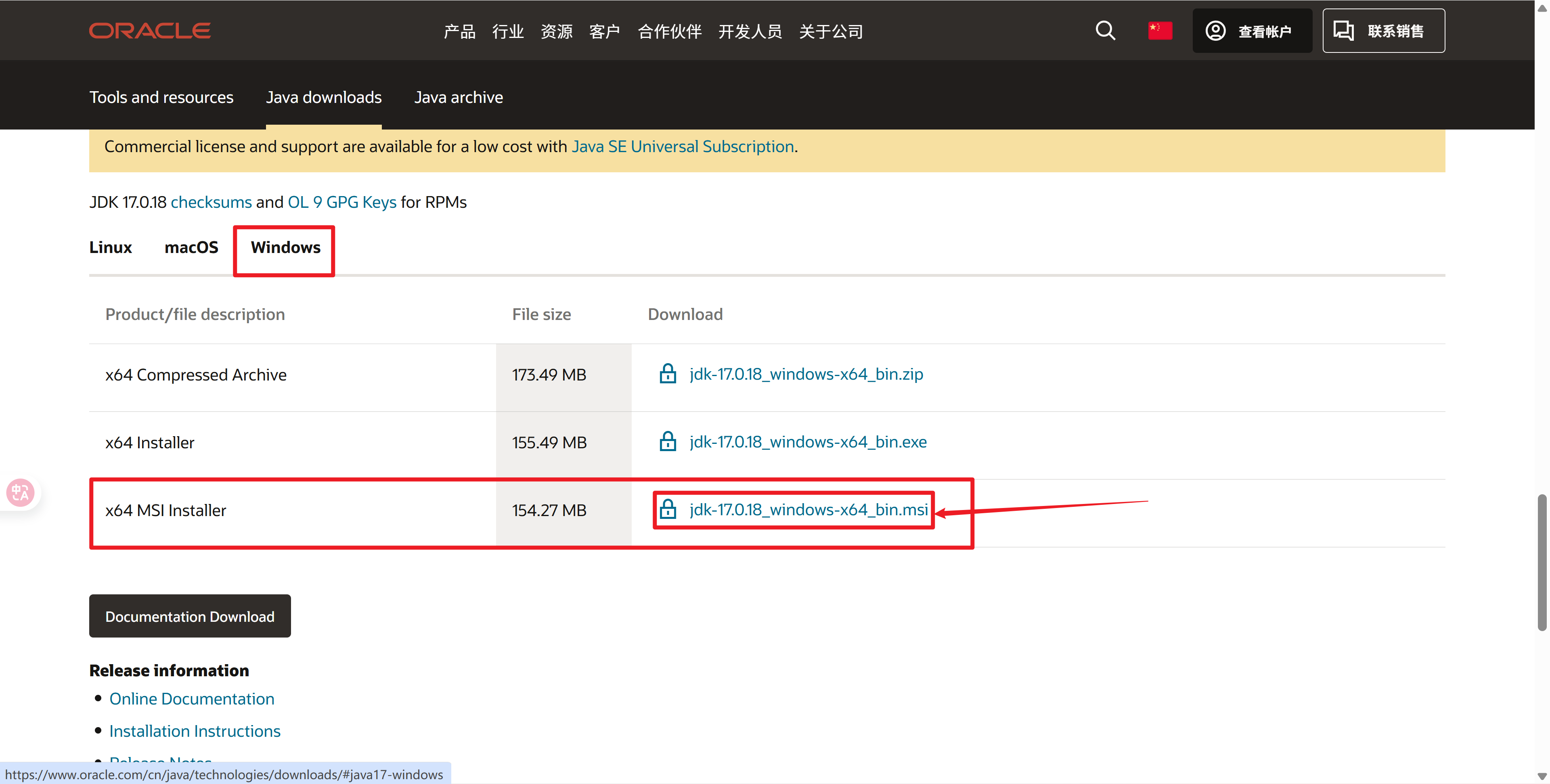Download jdk-17.0.18_windows-x64_bin.exe
This screenshot has height=784, width=1550.
(x=808, y=442)
